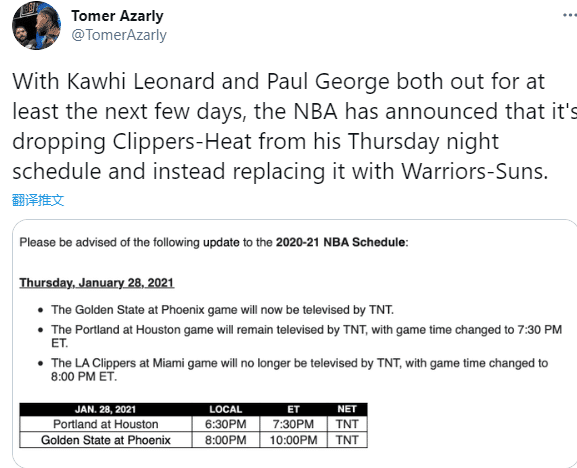Click the 6:30PM local time cell
The height and width of the screenshot is (468, 577).
[226, 424]
